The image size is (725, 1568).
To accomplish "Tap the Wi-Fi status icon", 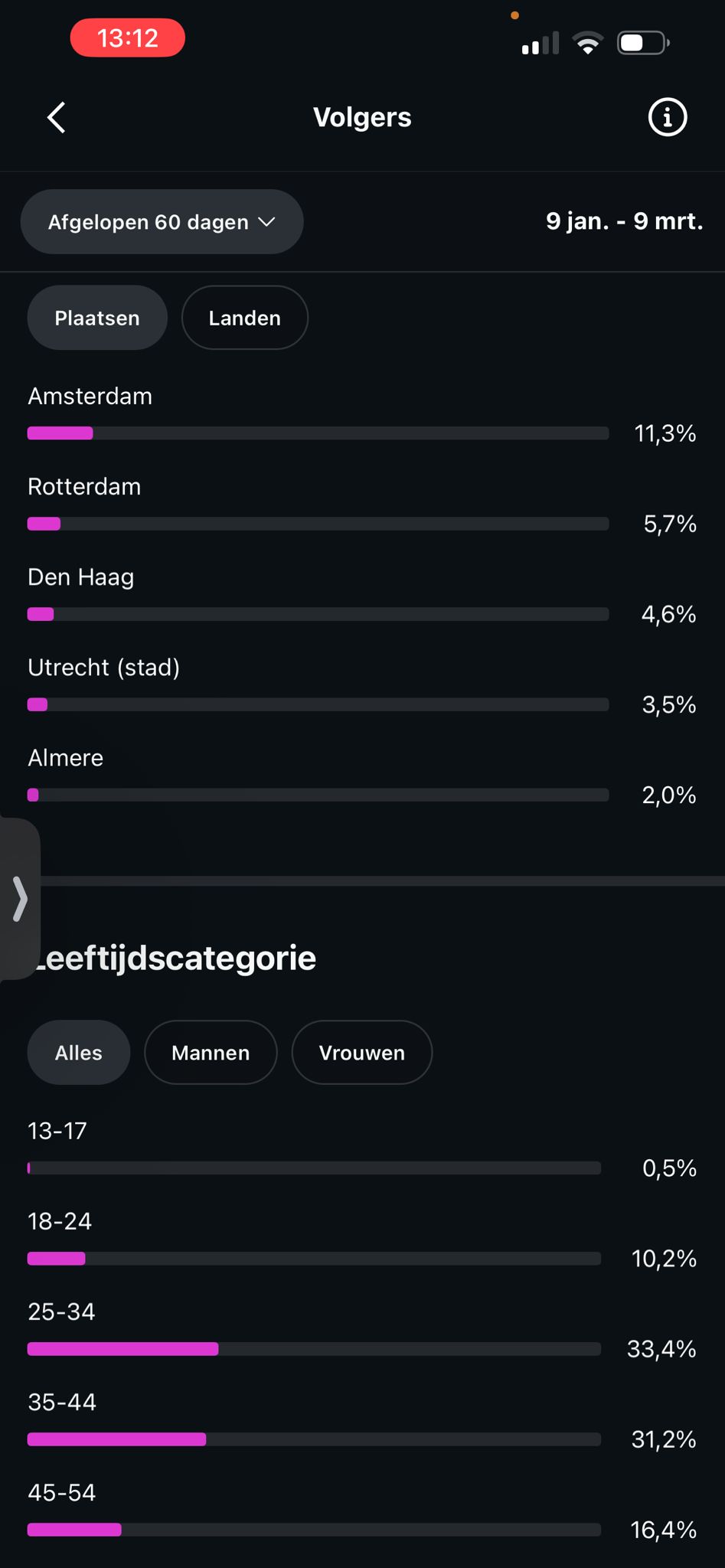I will pos(587,43).
